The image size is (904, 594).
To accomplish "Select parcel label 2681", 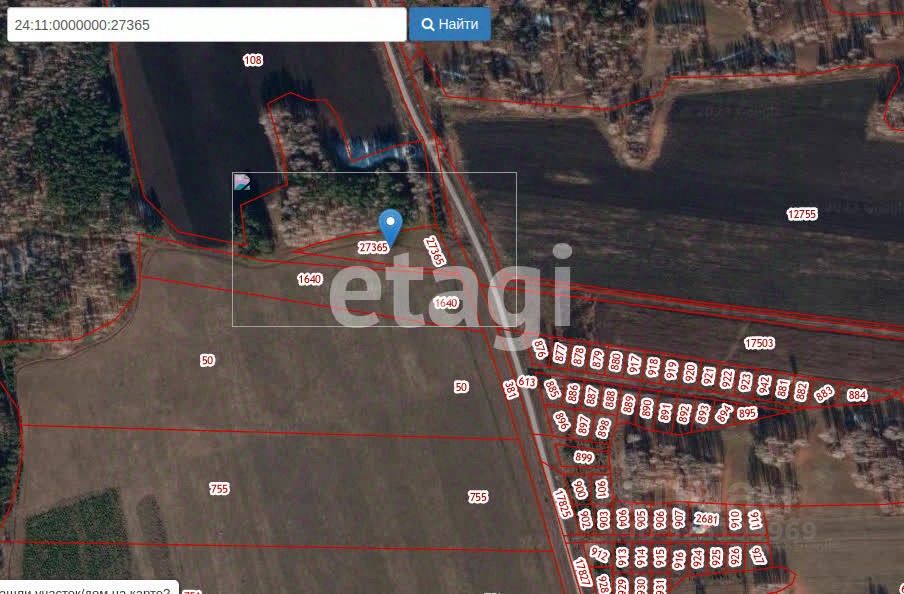I will 706,519.
